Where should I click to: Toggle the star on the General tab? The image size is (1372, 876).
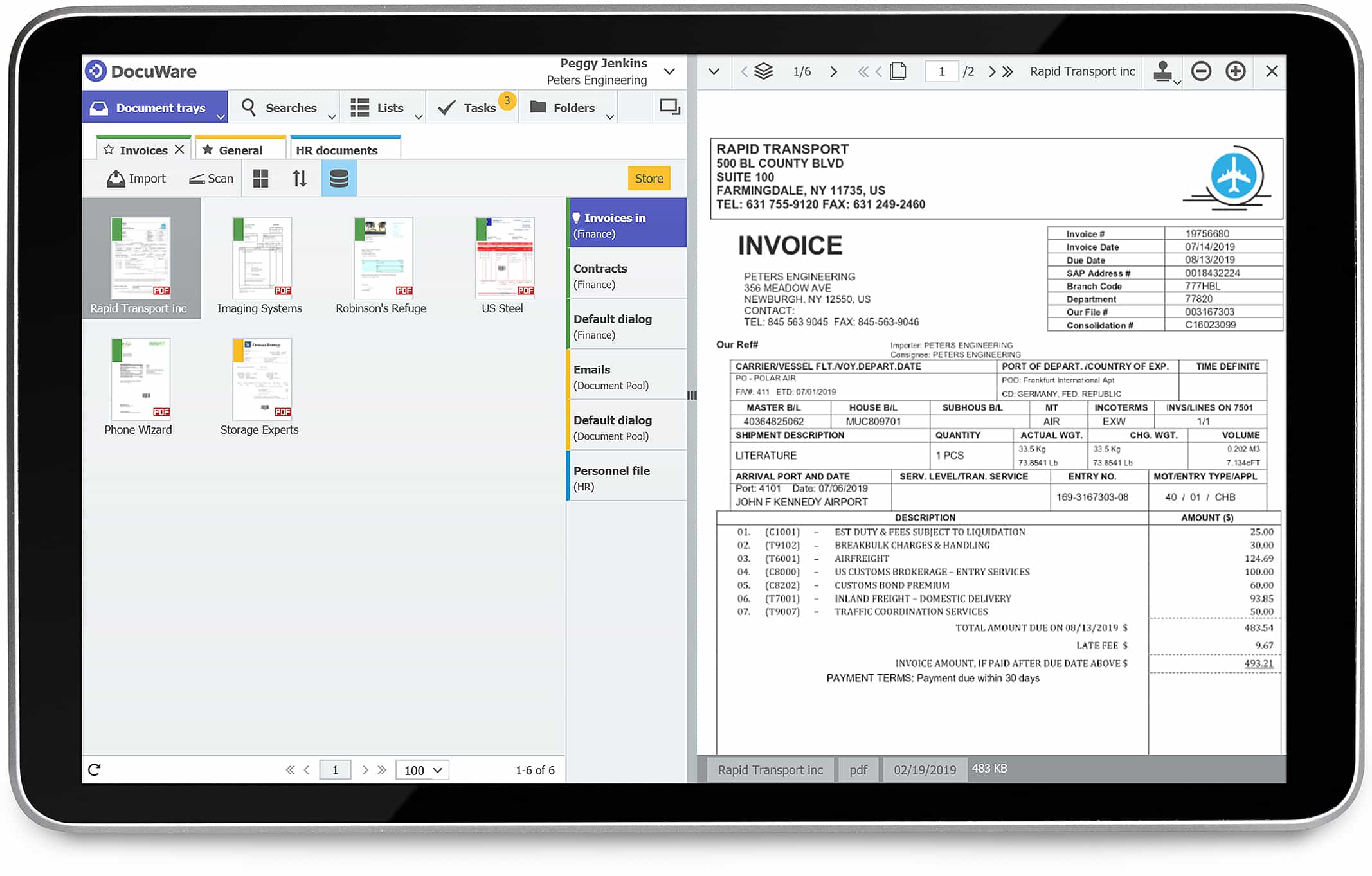[208, 149]
